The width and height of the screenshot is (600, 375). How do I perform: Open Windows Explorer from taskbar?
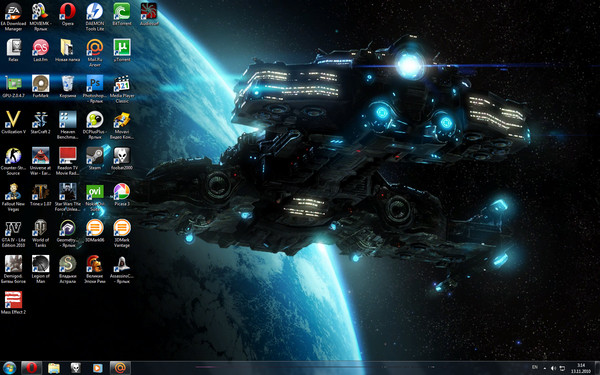click(54, 368)
